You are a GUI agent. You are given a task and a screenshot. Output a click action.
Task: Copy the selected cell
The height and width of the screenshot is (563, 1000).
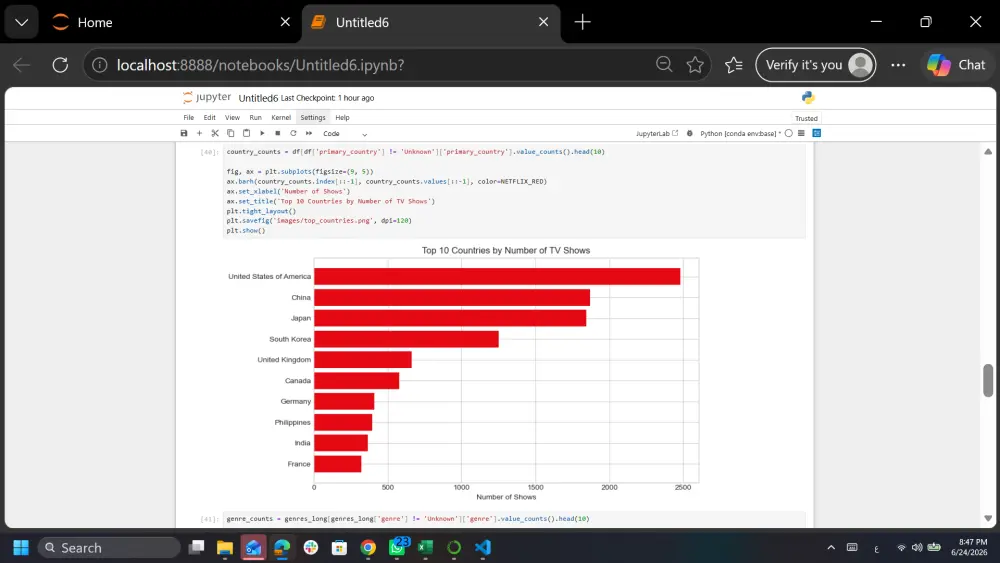tap(230, 133)
